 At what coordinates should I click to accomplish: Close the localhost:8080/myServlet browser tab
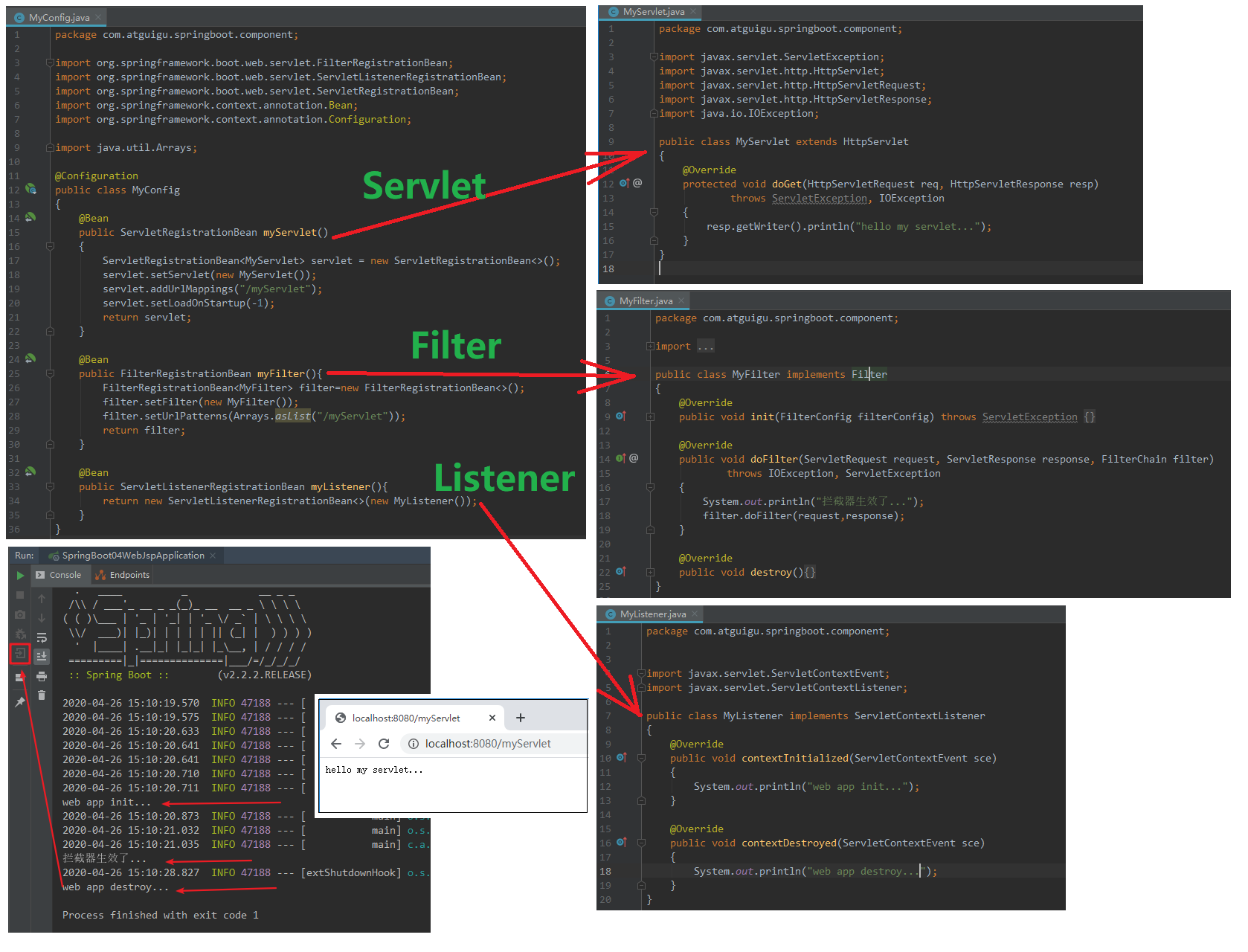[492, 718]
